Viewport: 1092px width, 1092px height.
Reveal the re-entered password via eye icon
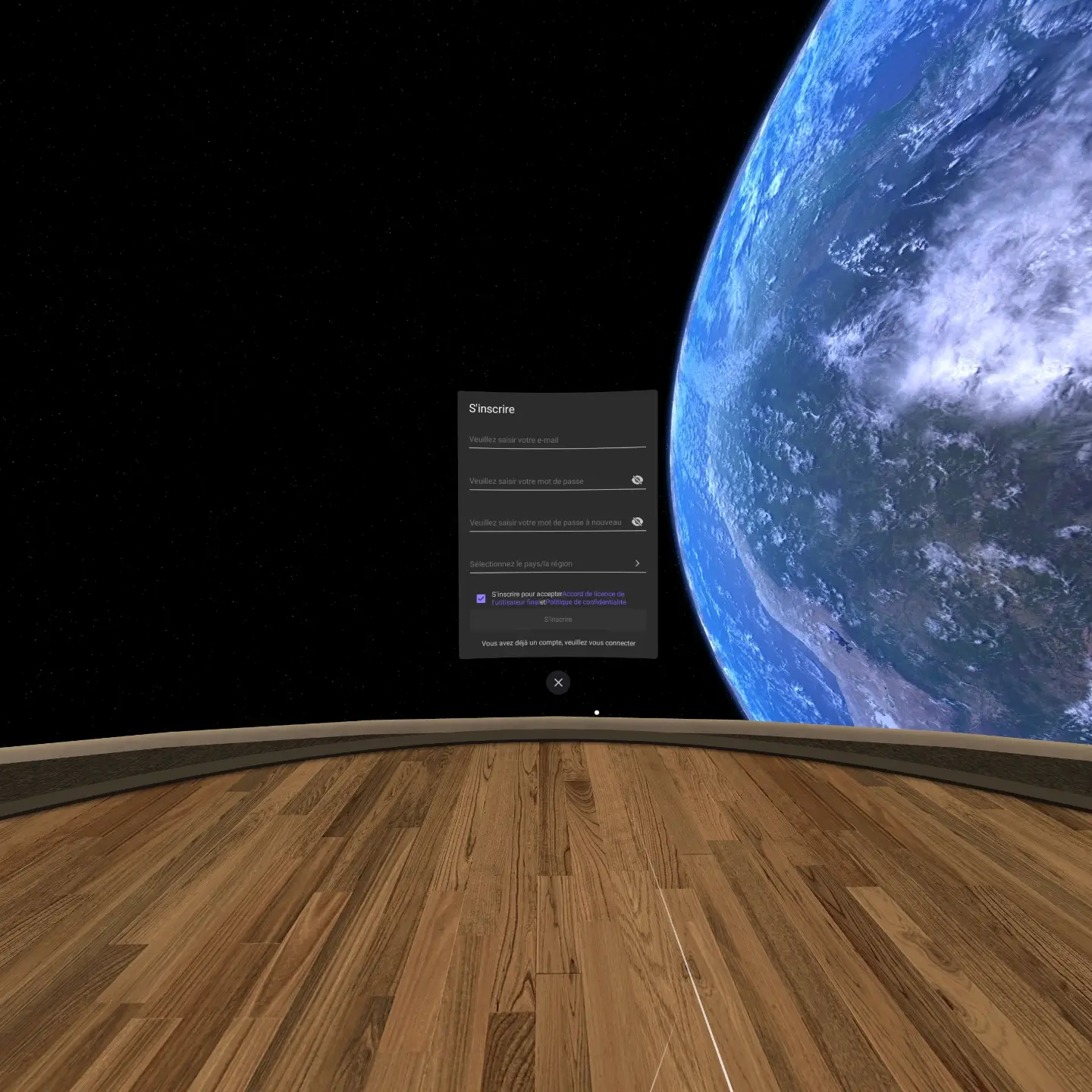(x=637, y=522)
